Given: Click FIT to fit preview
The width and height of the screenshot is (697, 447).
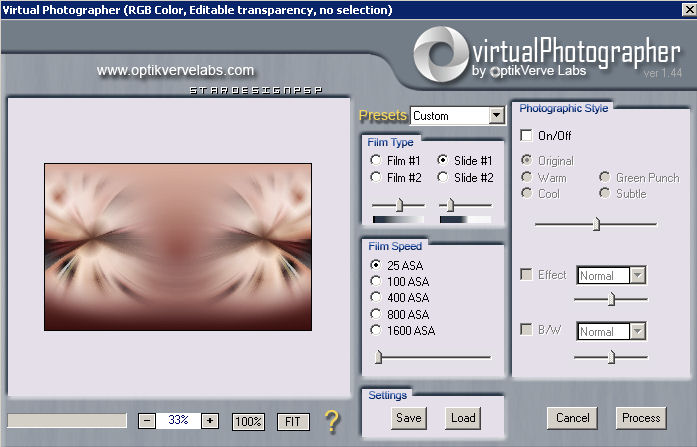Looking at the screenshot, I should click(x=293, y=421).
